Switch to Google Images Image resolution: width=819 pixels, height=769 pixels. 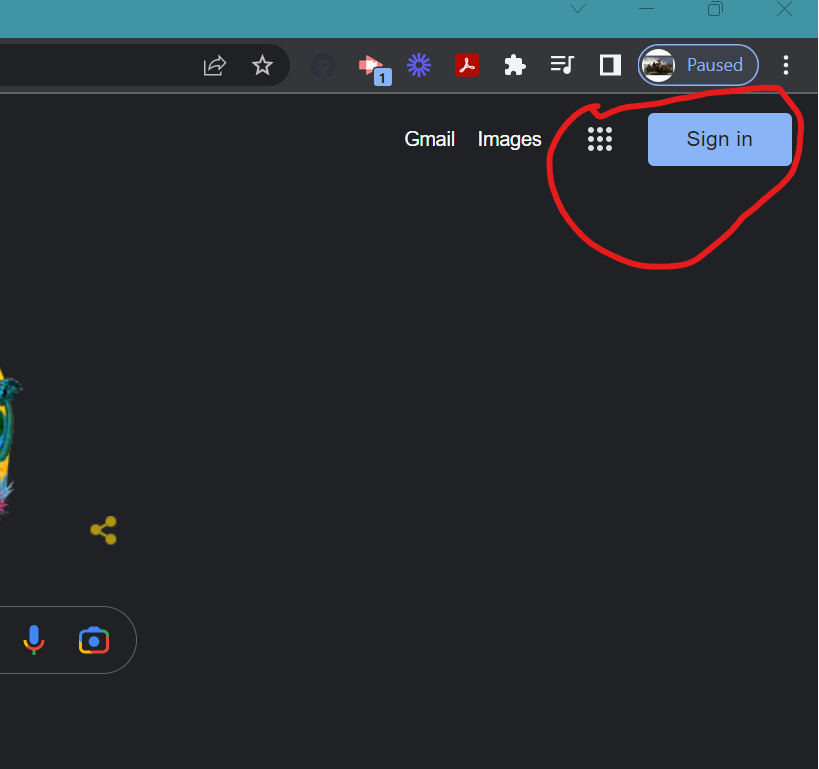(x=509, y=139)
